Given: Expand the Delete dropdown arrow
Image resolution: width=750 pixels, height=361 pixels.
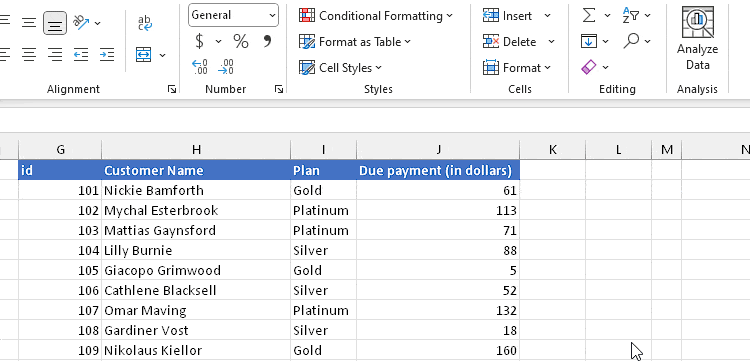Looking at the screenshot, I should [551, 42].
